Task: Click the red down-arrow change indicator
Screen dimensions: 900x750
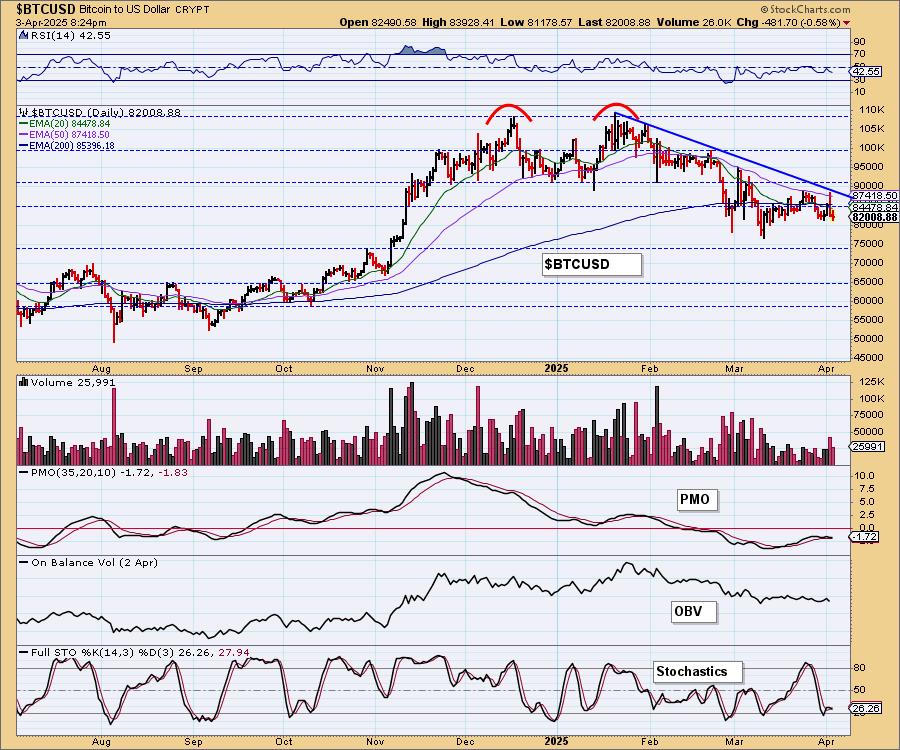Action: 847,23
